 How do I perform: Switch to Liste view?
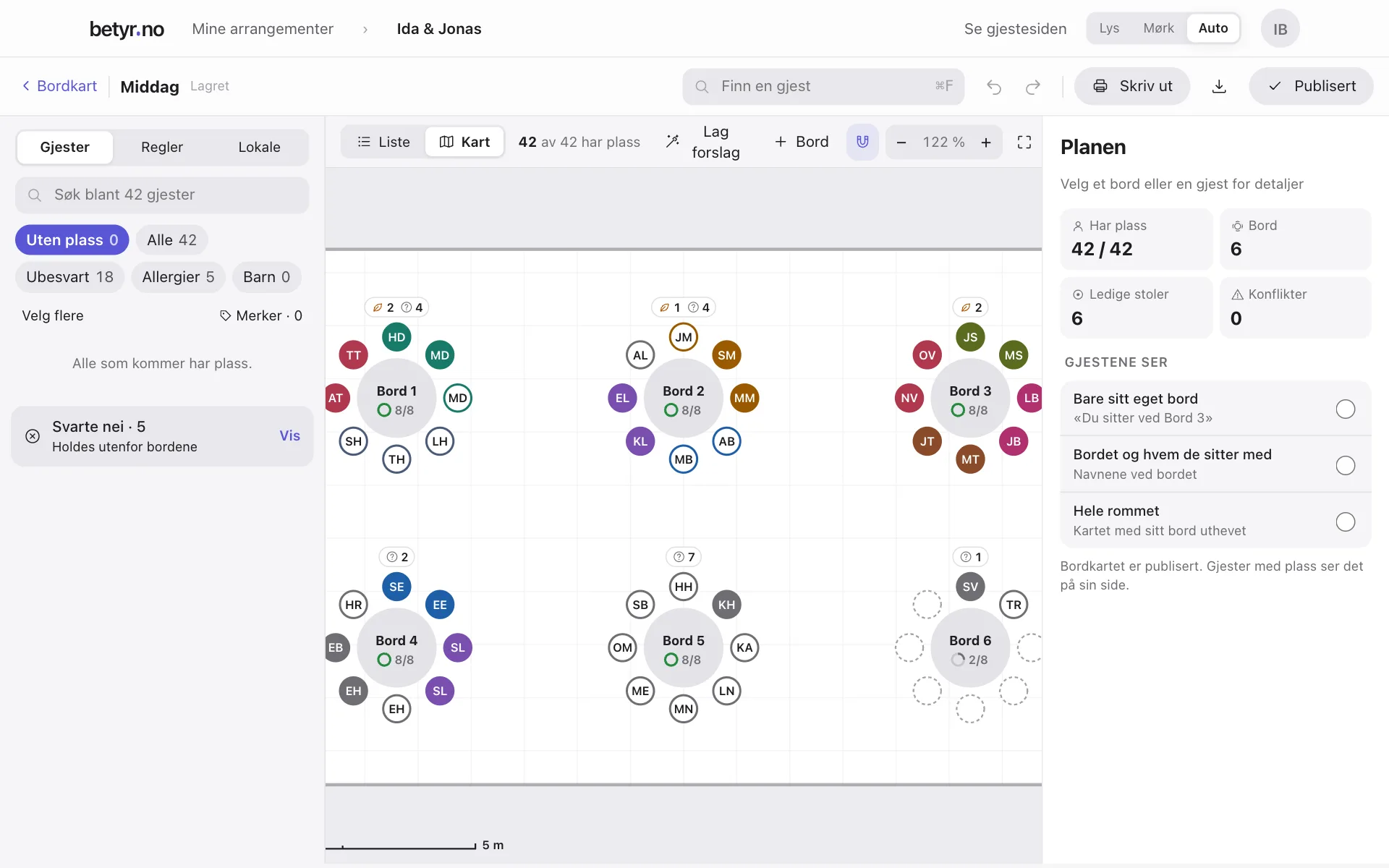(384, 142)
